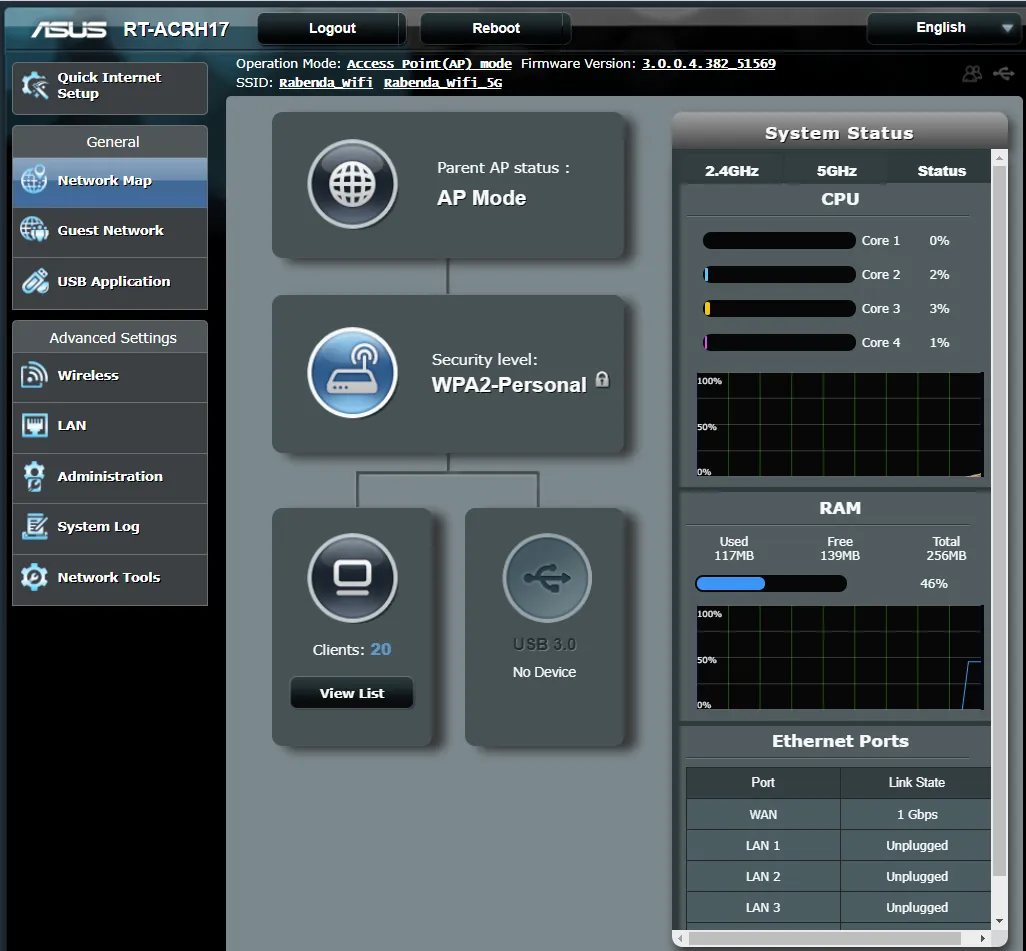The width and height of the screenshot is (1026, 951).
Task: Click the Rabenda_Wifi_5G SSID link
Action: point(443,82)
